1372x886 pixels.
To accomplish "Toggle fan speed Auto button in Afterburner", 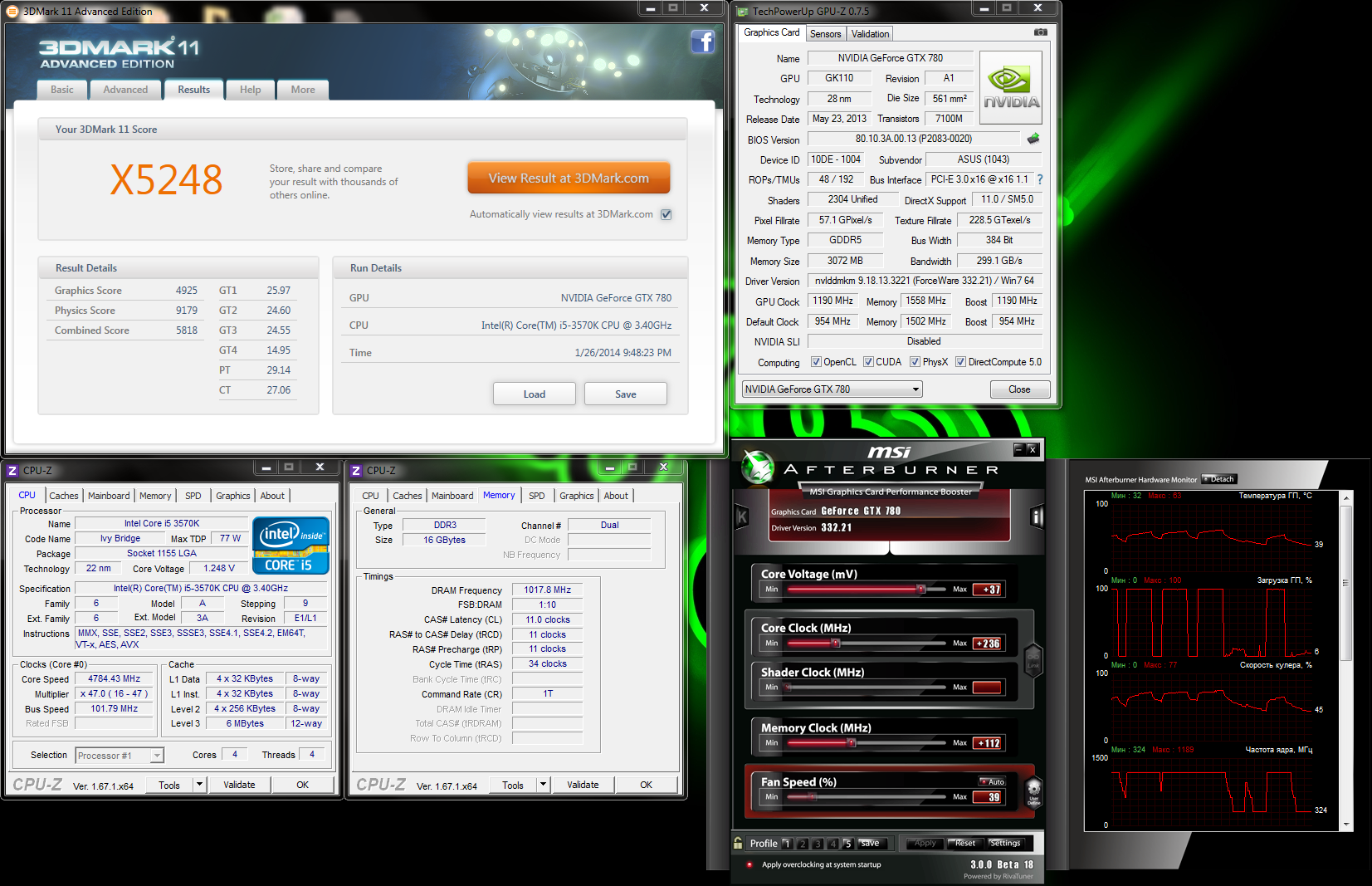I will 993,782.
